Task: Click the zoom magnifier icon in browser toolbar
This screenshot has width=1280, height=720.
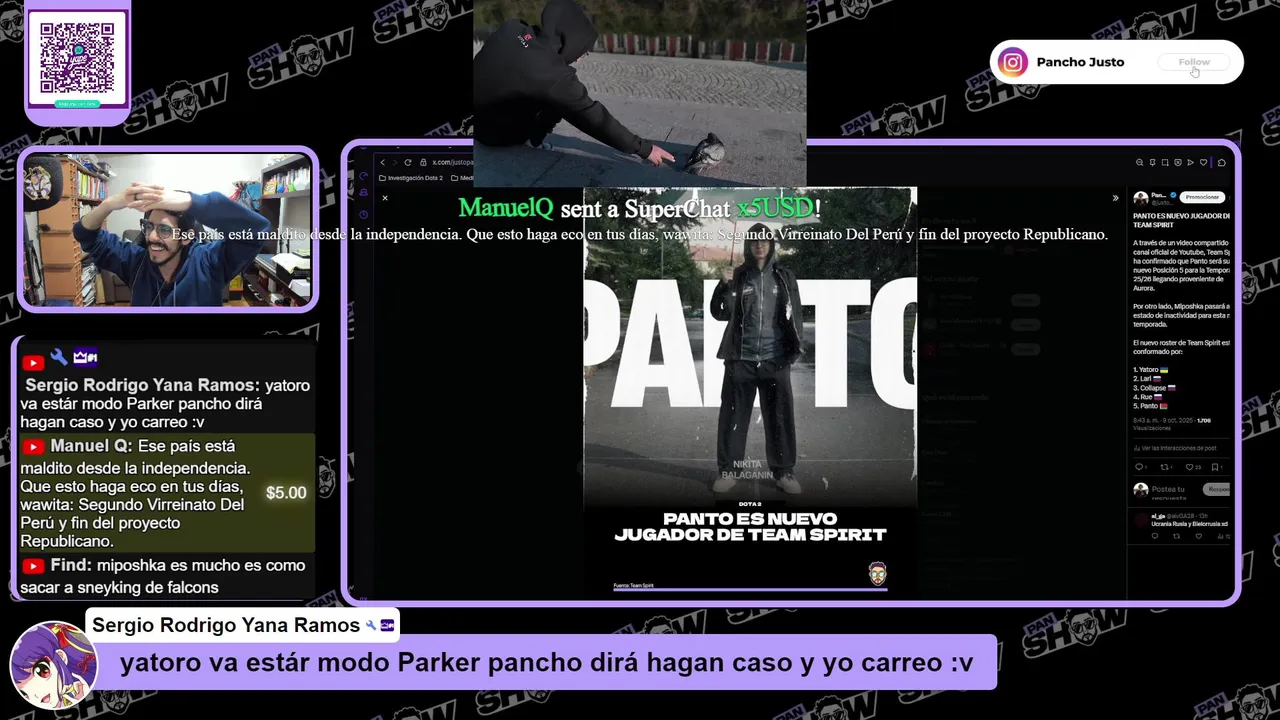Action: [1139, 162]
